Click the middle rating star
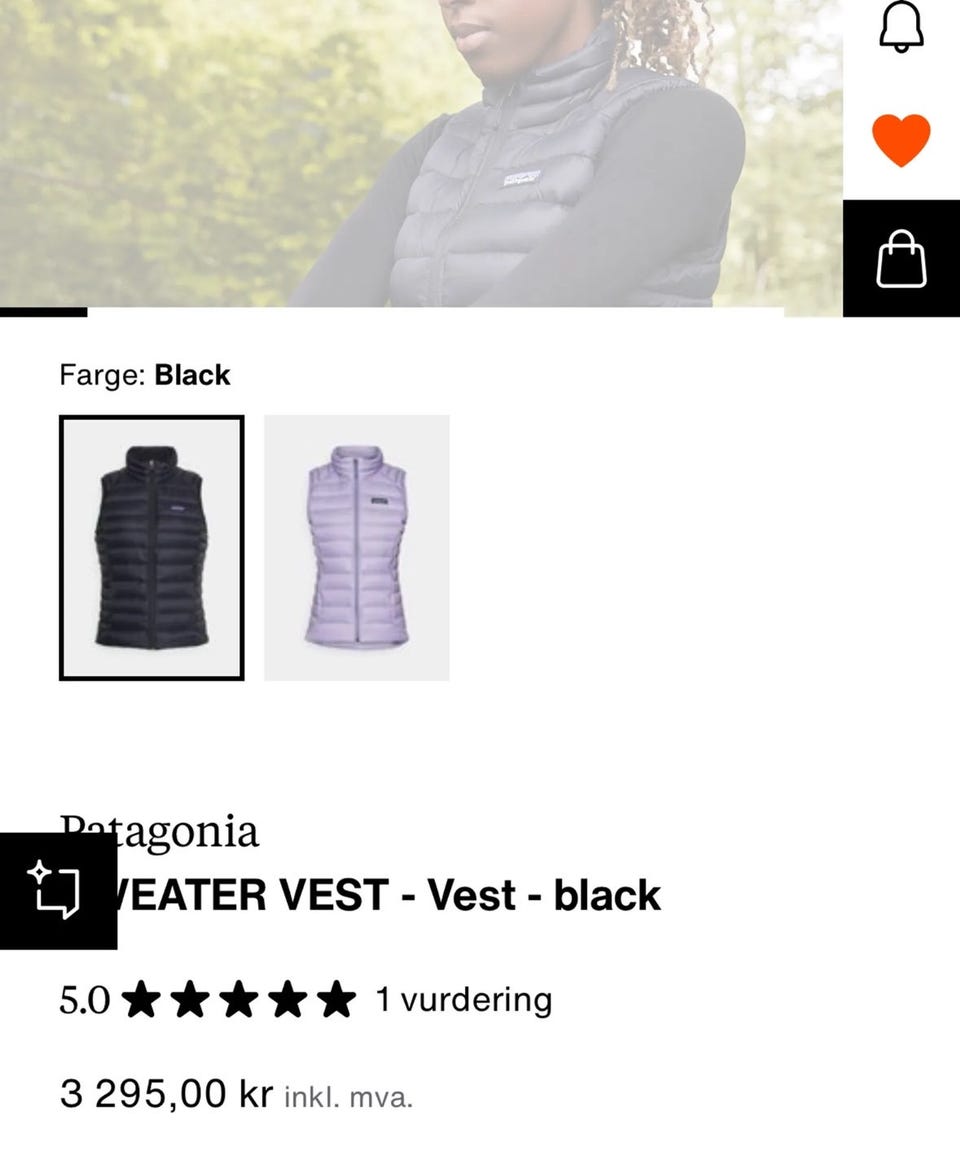 (x=239, y=999)
